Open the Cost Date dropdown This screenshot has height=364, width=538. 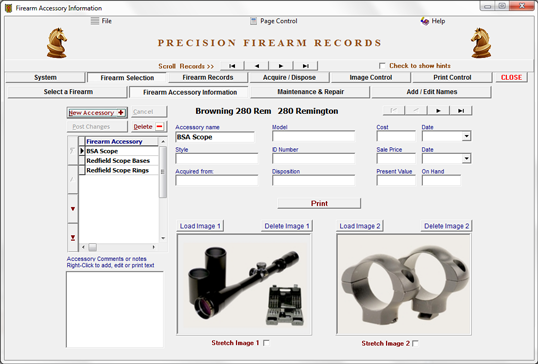pyautogui.click(x=466, y=136)
